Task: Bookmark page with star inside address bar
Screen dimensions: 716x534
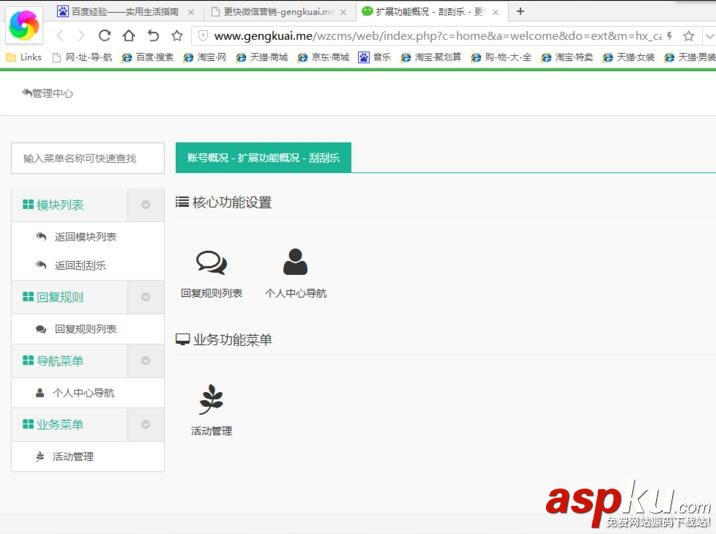Action: tap(689, 36)
